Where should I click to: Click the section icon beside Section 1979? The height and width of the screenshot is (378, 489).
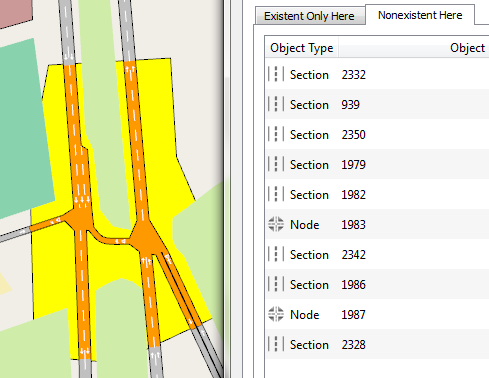click(276, 164)
